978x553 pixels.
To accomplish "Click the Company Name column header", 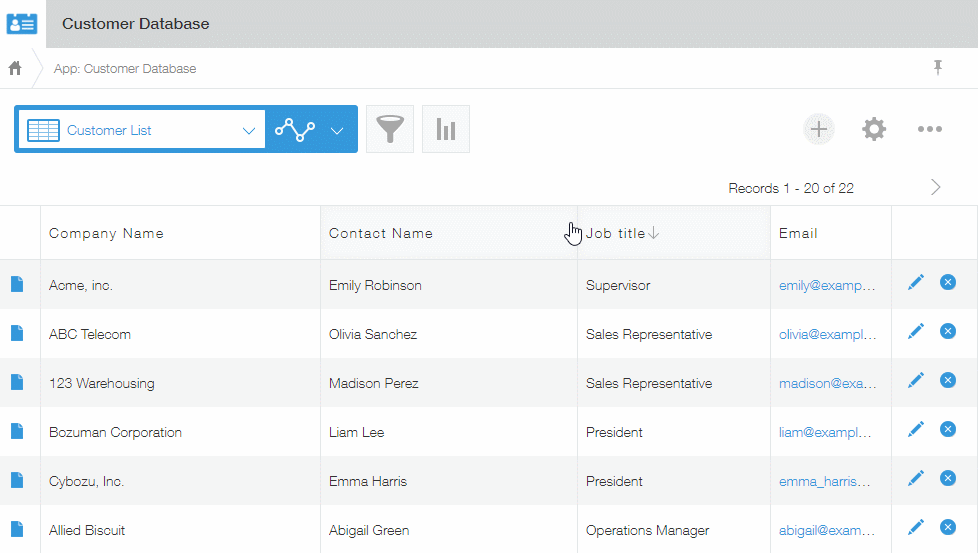I will coord(106,233).
